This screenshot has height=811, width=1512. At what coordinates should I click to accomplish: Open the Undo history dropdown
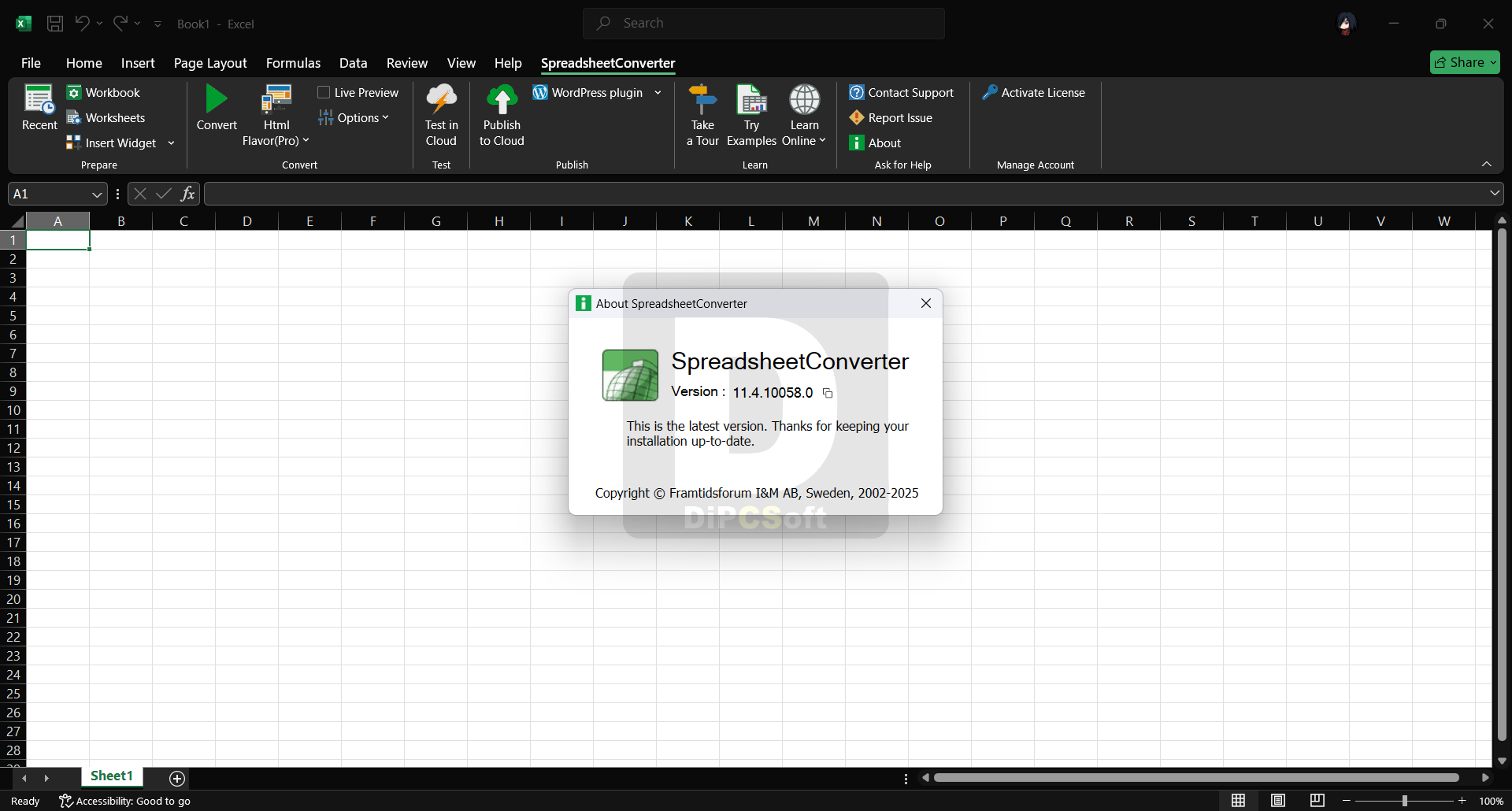pyautogui.click(x=99, y=24)
